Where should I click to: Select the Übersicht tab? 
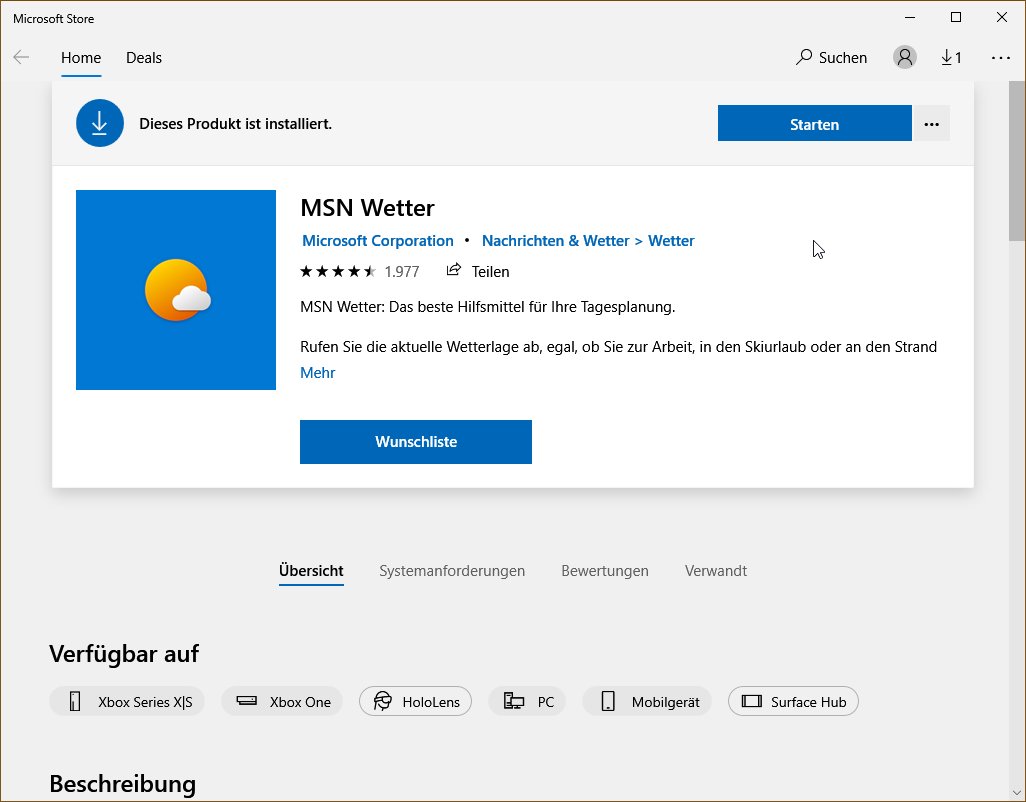click(311, 571)
